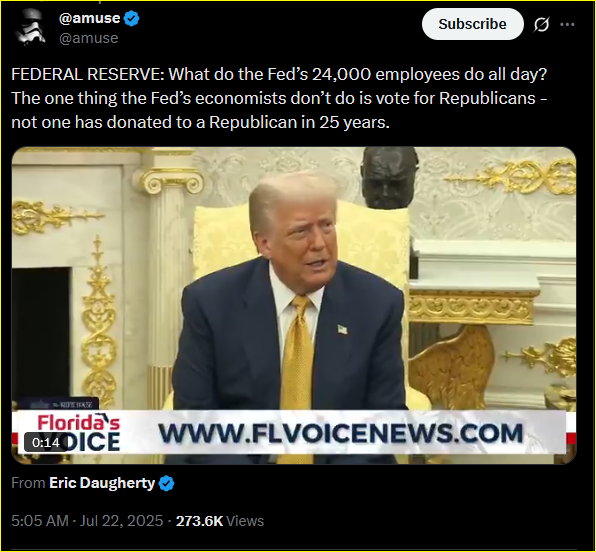This screenshot has width=596, height=552.
Task: Open the 5:05 AM · Jul 22, 2025 timestamp
Action: (x=87, y=521)
